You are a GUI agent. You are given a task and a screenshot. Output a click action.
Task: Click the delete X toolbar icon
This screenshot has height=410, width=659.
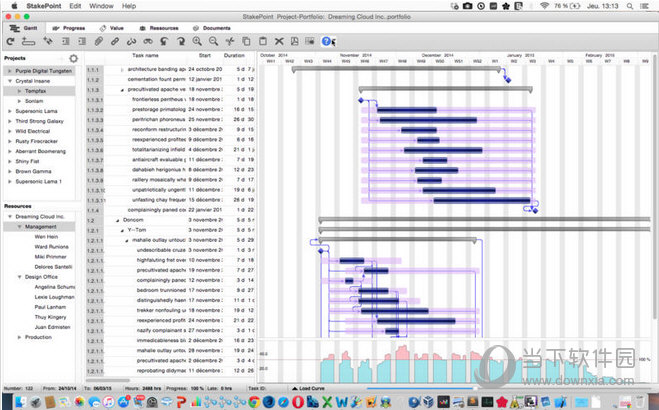point(279,41)
